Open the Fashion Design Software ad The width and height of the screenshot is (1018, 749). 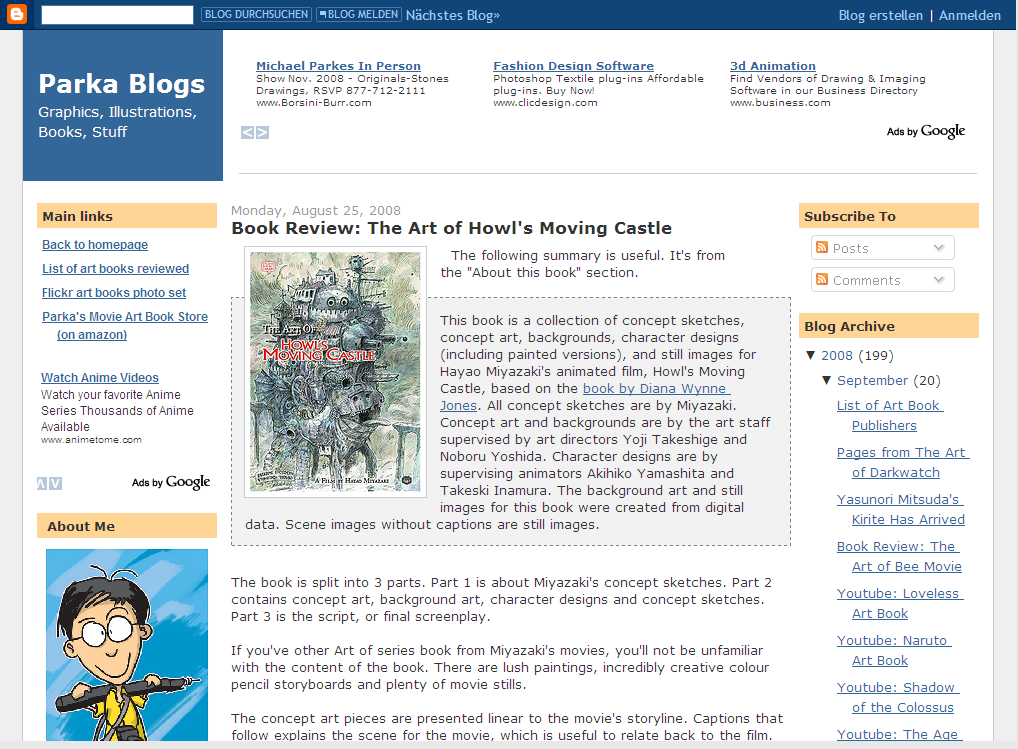[573, 66]
